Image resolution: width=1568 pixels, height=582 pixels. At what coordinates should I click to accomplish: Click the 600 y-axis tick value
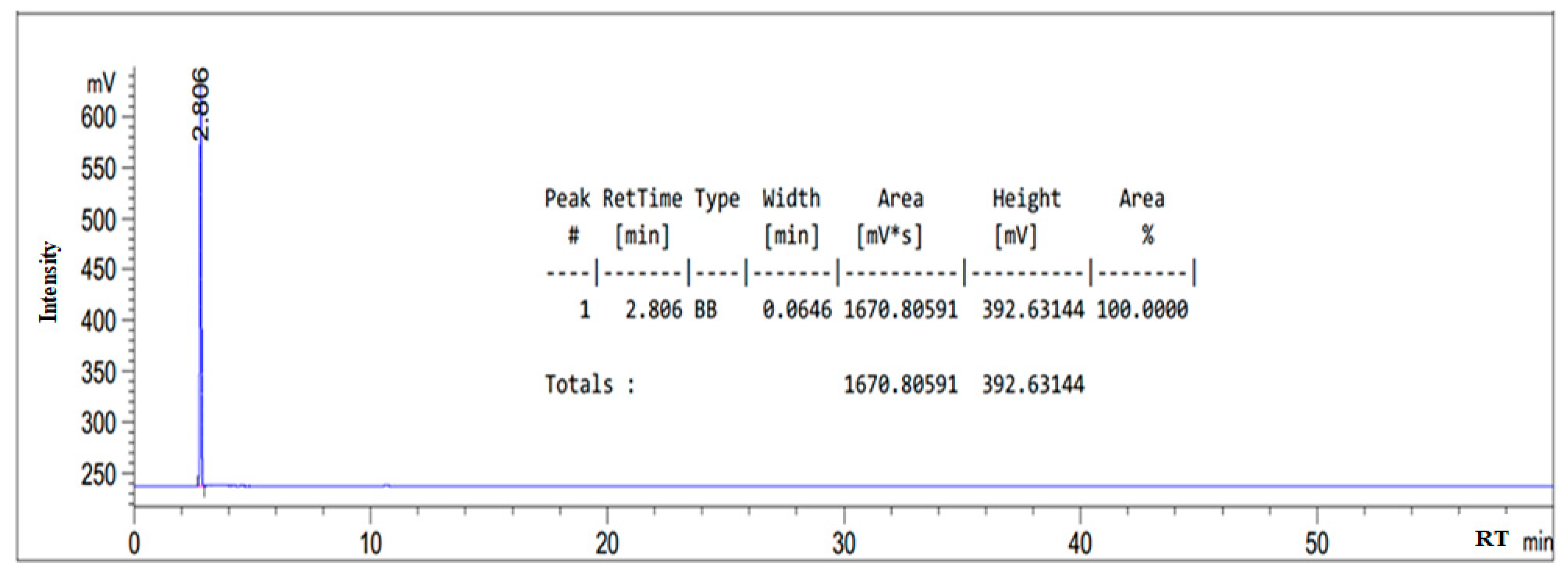(98, 117)
